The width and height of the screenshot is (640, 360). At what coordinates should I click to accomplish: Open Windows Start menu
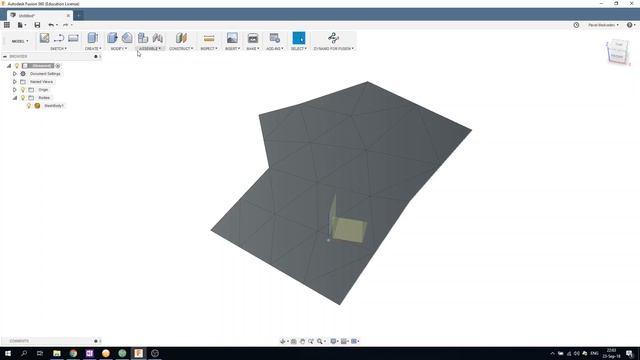[x=8, y=353]
